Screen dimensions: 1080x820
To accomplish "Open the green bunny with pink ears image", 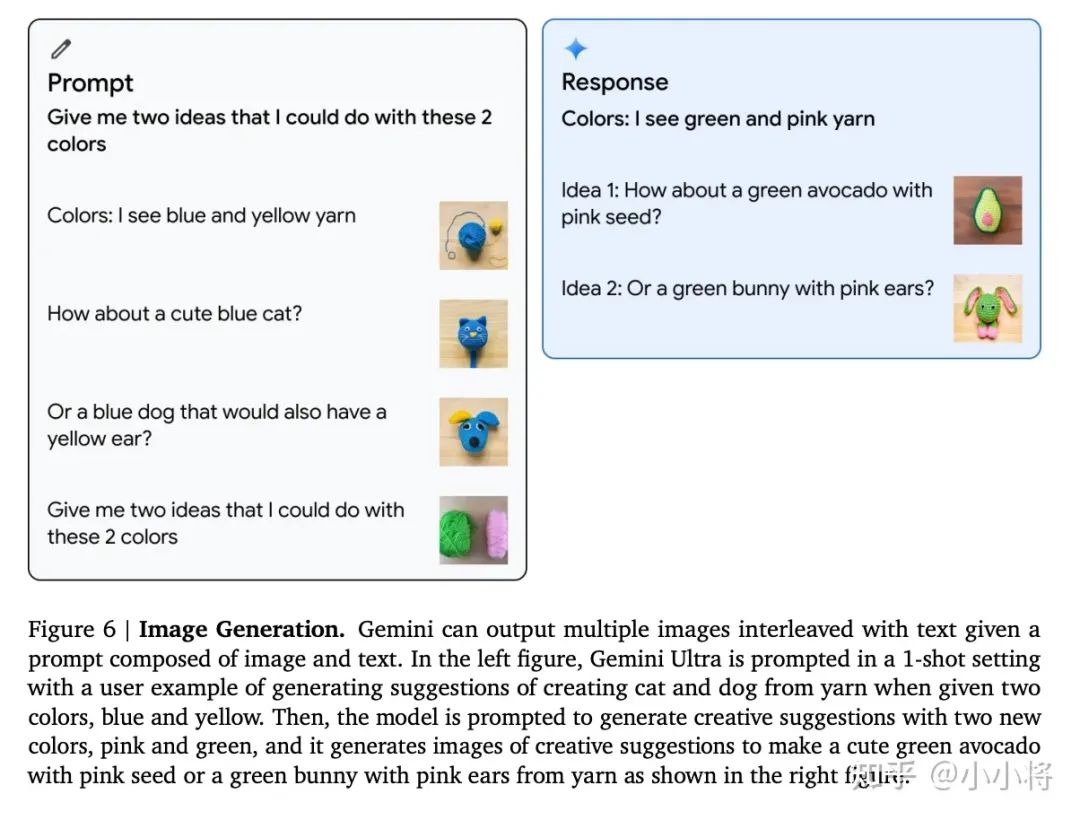I will 987,308.
